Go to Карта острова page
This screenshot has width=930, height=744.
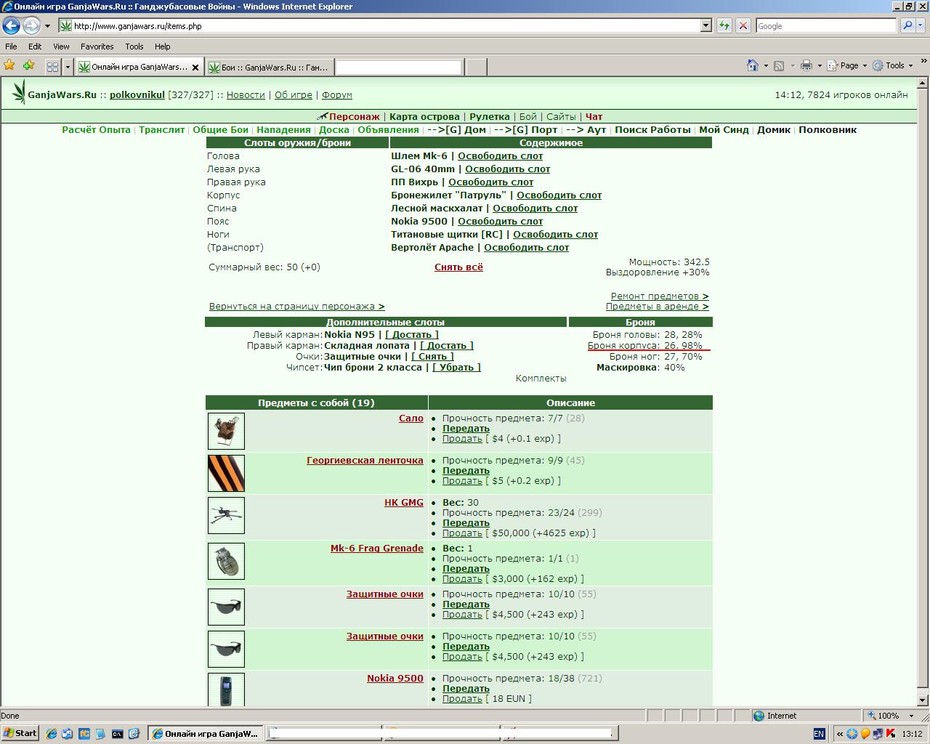pyautogui.click(x=424, y=117)
